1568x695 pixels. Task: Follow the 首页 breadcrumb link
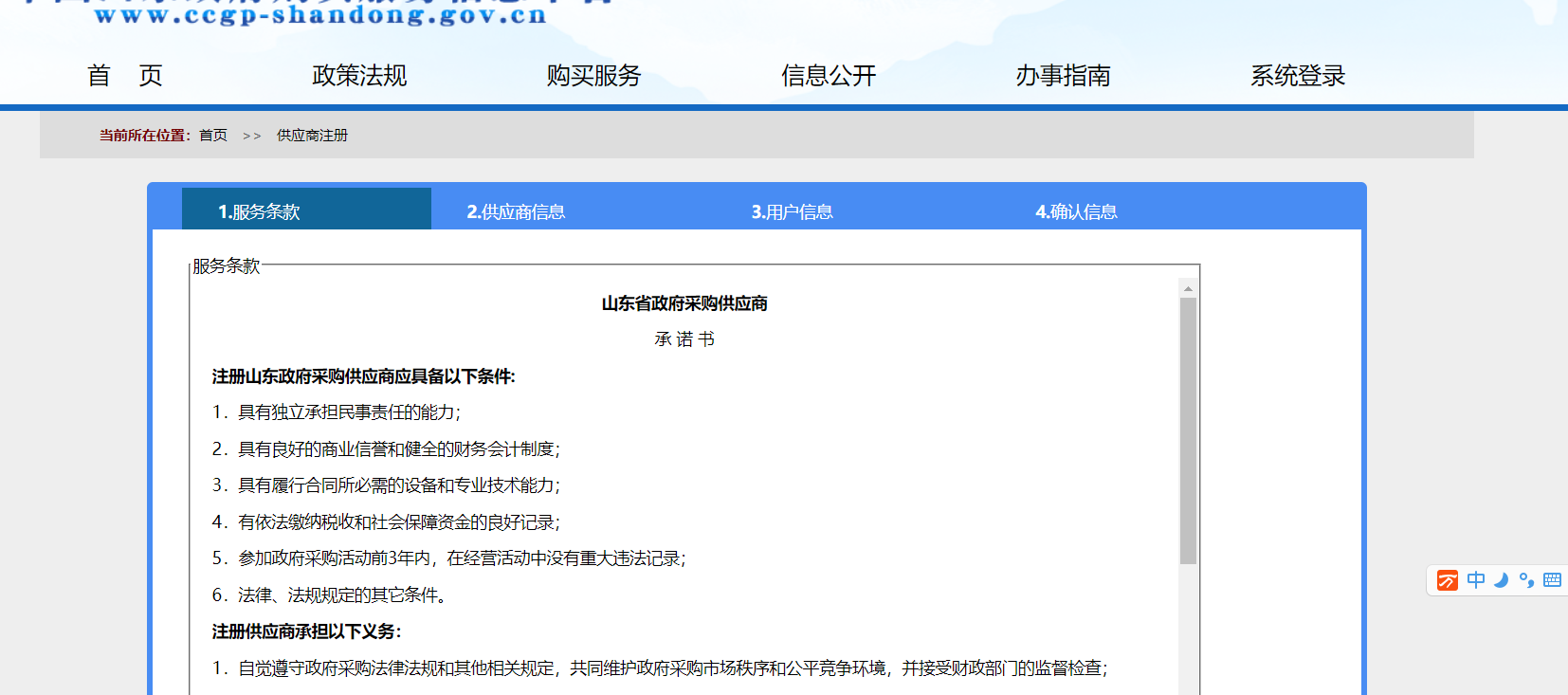point(213,136)
